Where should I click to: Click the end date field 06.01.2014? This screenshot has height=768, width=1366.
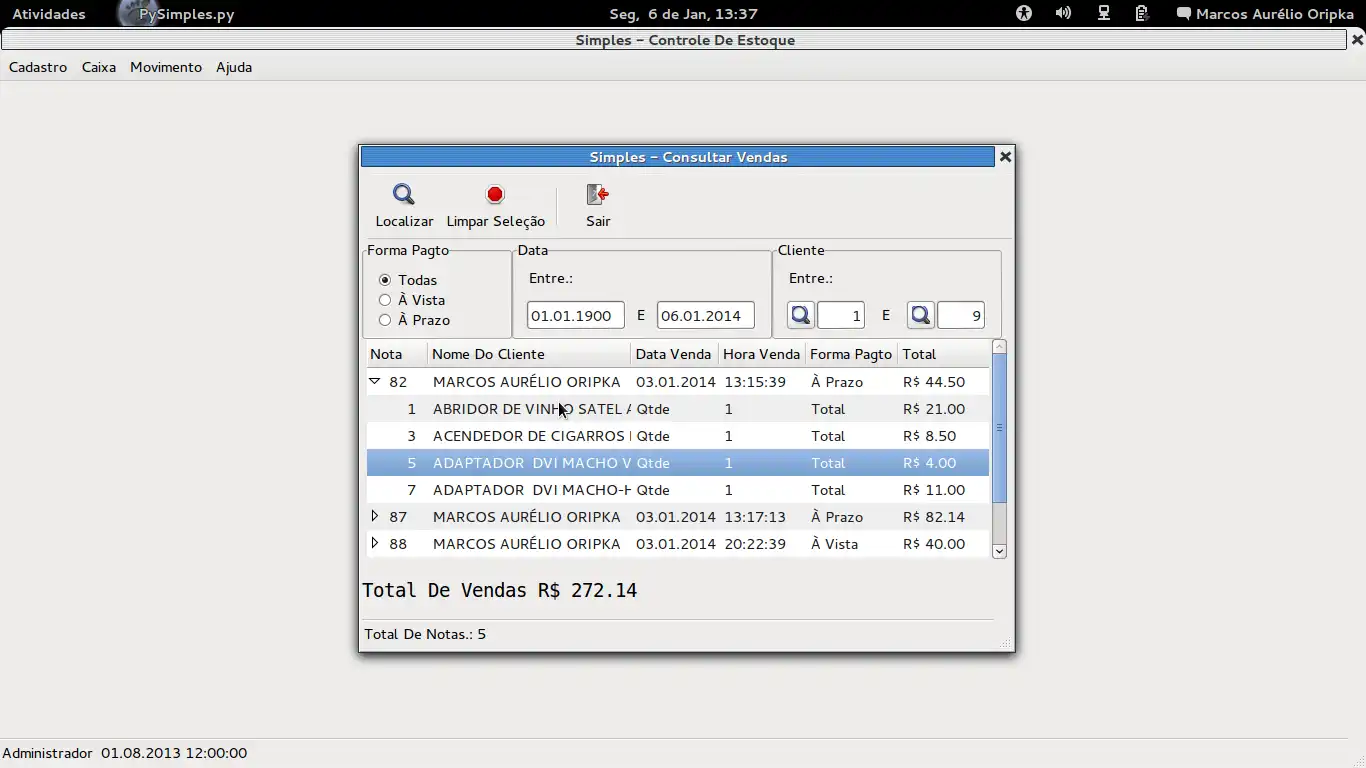click(706, 316)
